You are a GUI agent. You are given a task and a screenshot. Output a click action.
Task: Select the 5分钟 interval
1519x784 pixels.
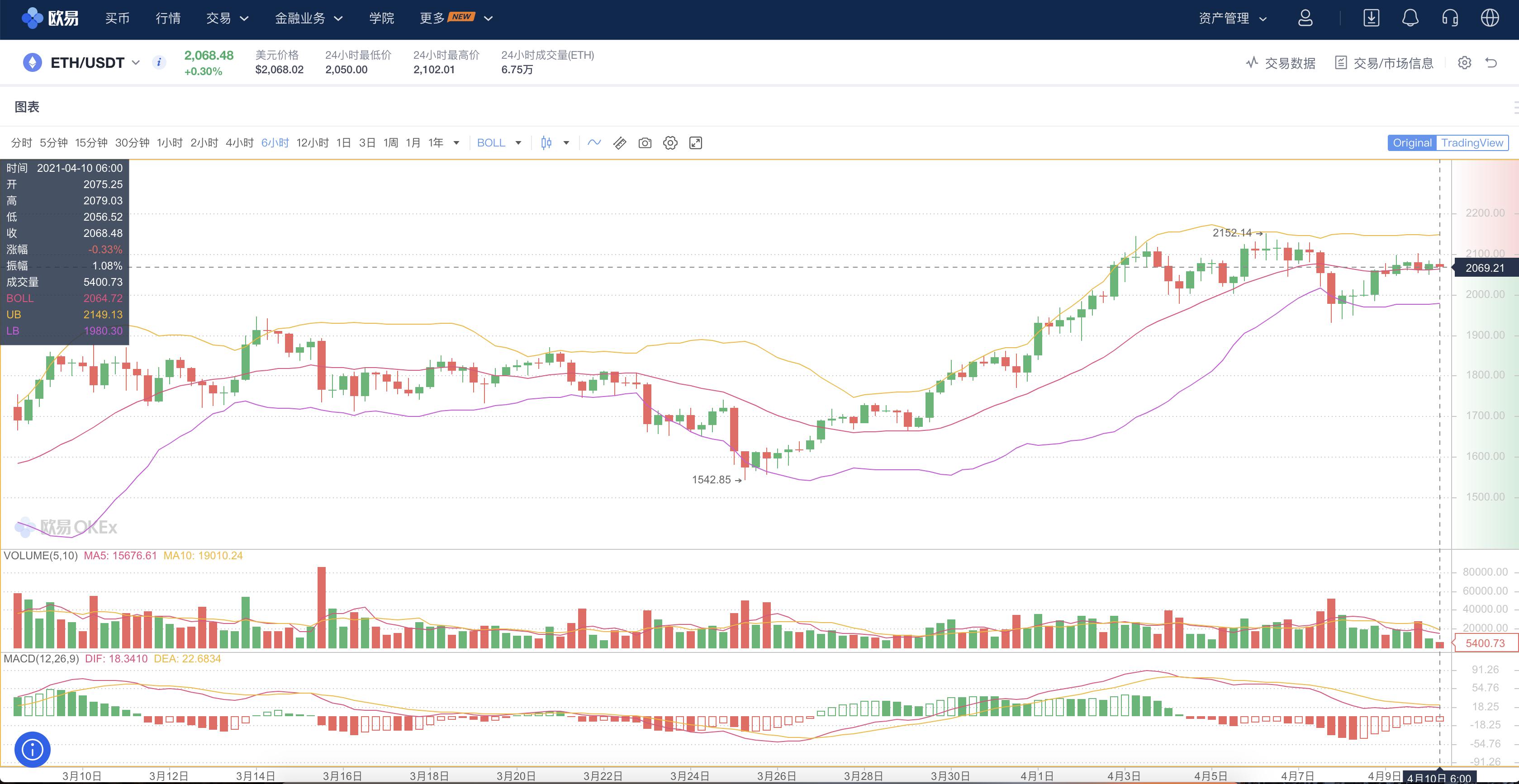(x=54, y=143)
